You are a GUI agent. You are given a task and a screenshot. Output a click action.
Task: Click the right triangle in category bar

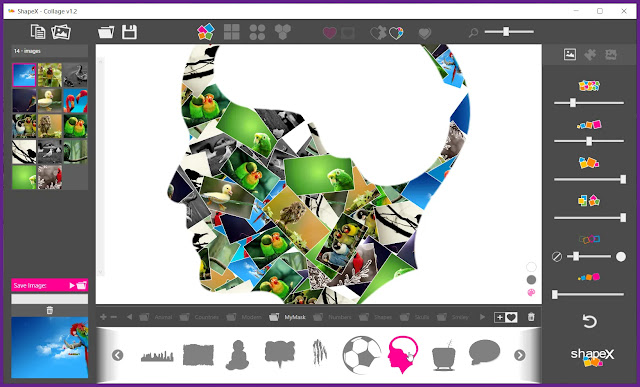click(483, 317)
